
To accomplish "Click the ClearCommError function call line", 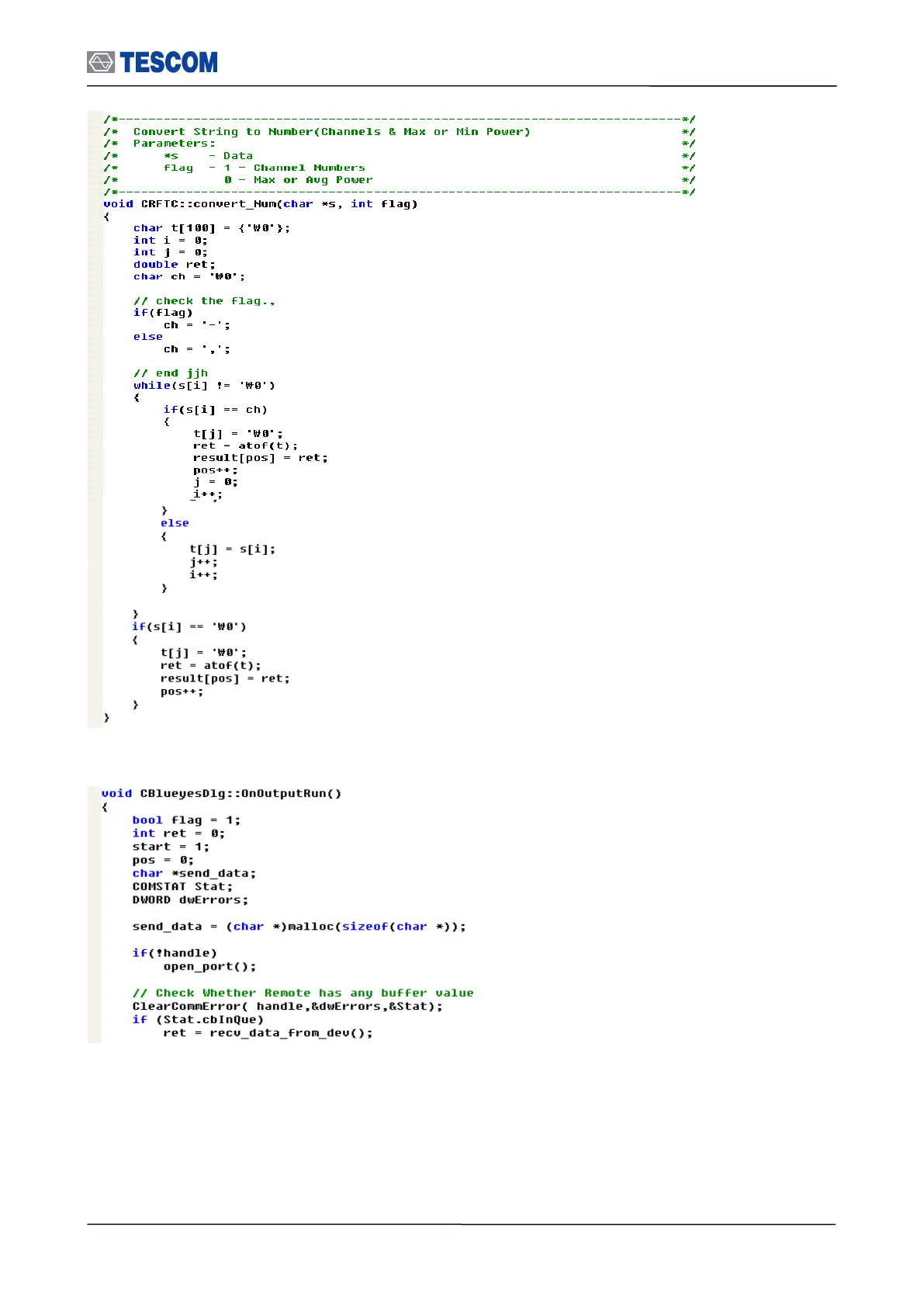I will click(x=287, y=1007).
